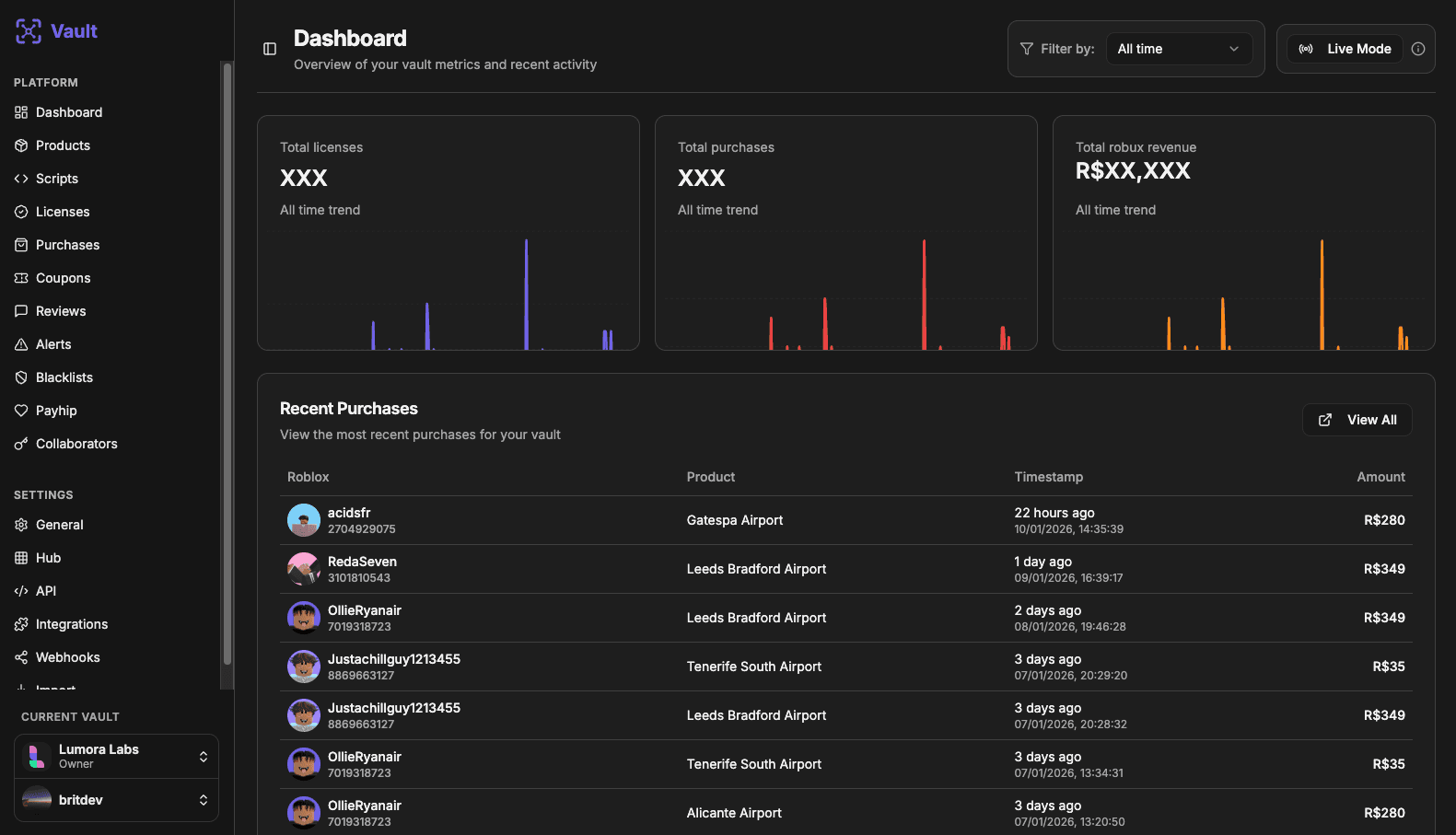Image resolution: width=1456 pixels, height=835 pixels.
Task: Click the R$280 amount for acidsfr
Action: click(1384, 520)
